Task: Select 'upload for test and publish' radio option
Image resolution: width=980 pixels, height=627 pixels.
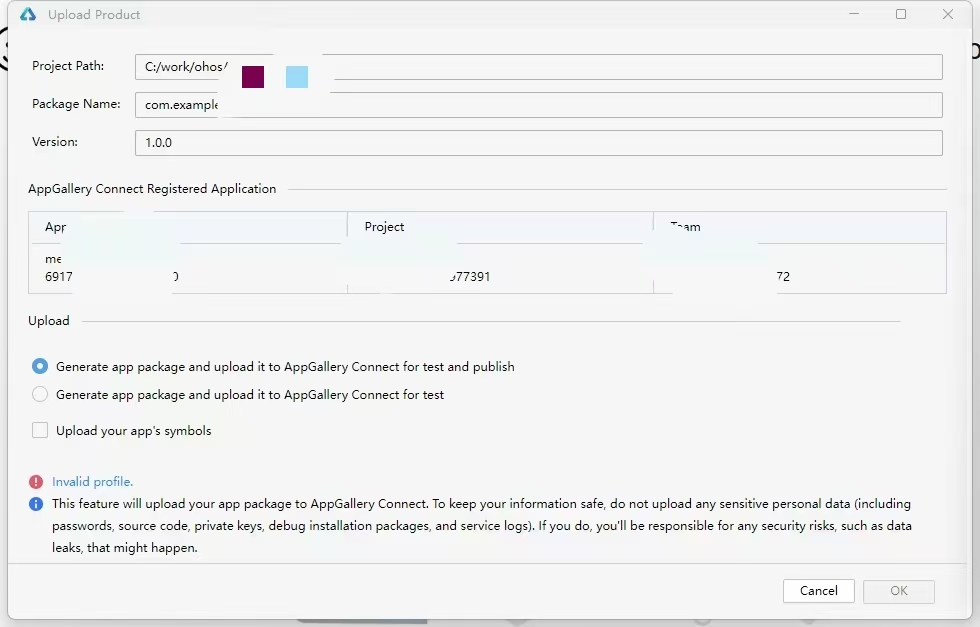Action: click(x=40, y=366)
